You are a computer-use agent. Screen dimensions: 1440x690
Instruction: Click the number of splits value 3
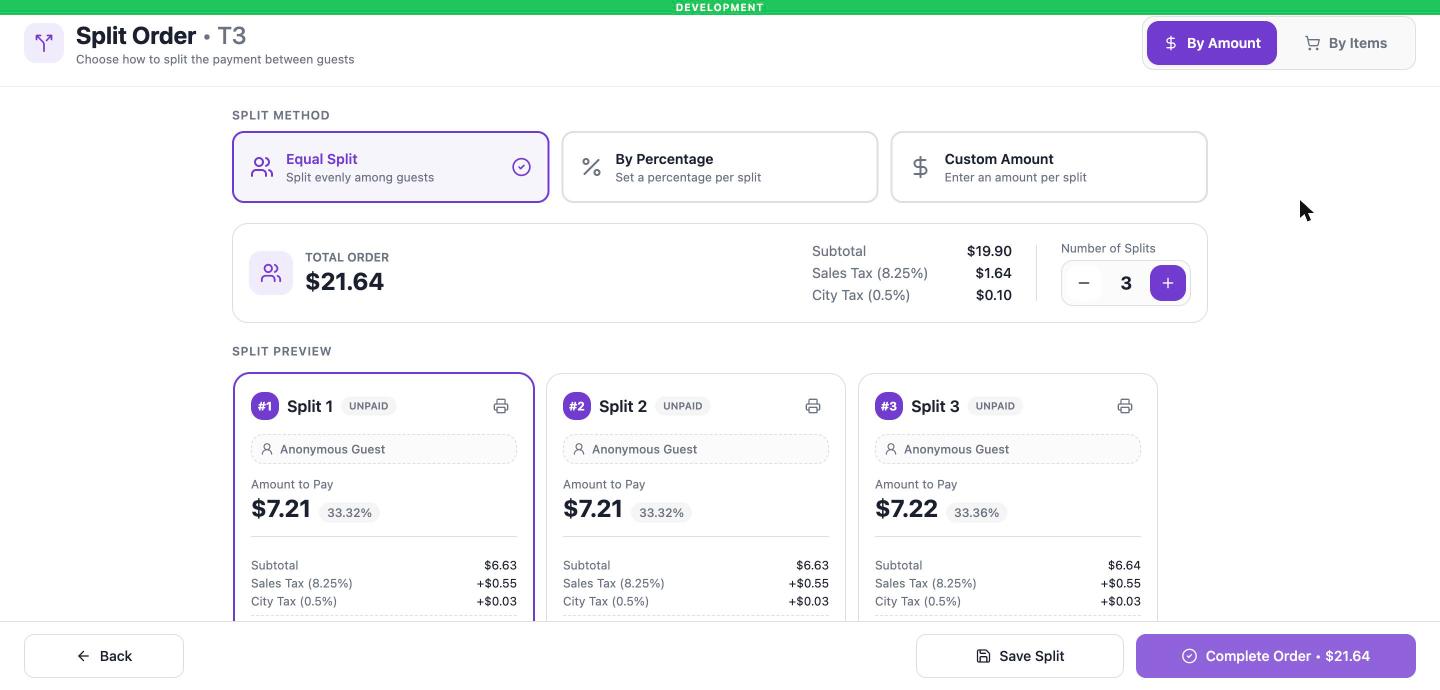tap(1126, 283)
